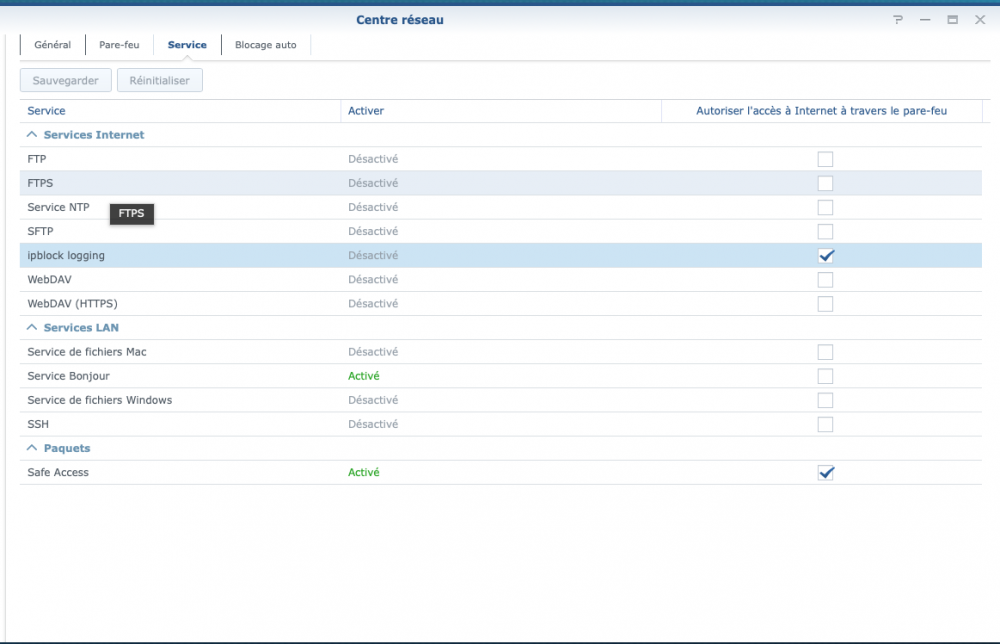The height and width of the screenshot is (644, 1000).
Task: Select the ipblock logging row name
Action: click(x=66, y=256)
